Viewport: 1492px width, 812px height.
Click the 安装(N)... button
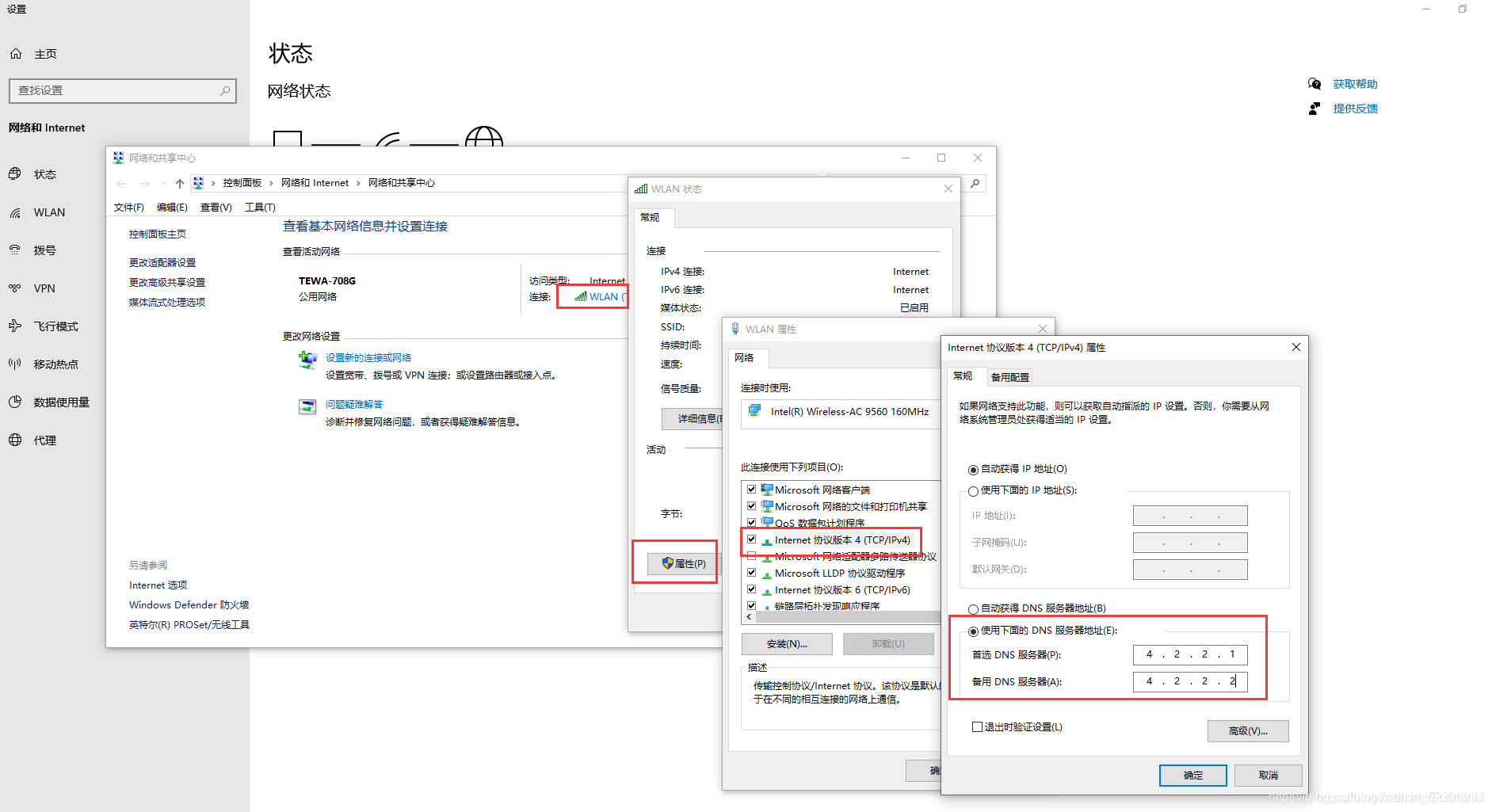787,644
